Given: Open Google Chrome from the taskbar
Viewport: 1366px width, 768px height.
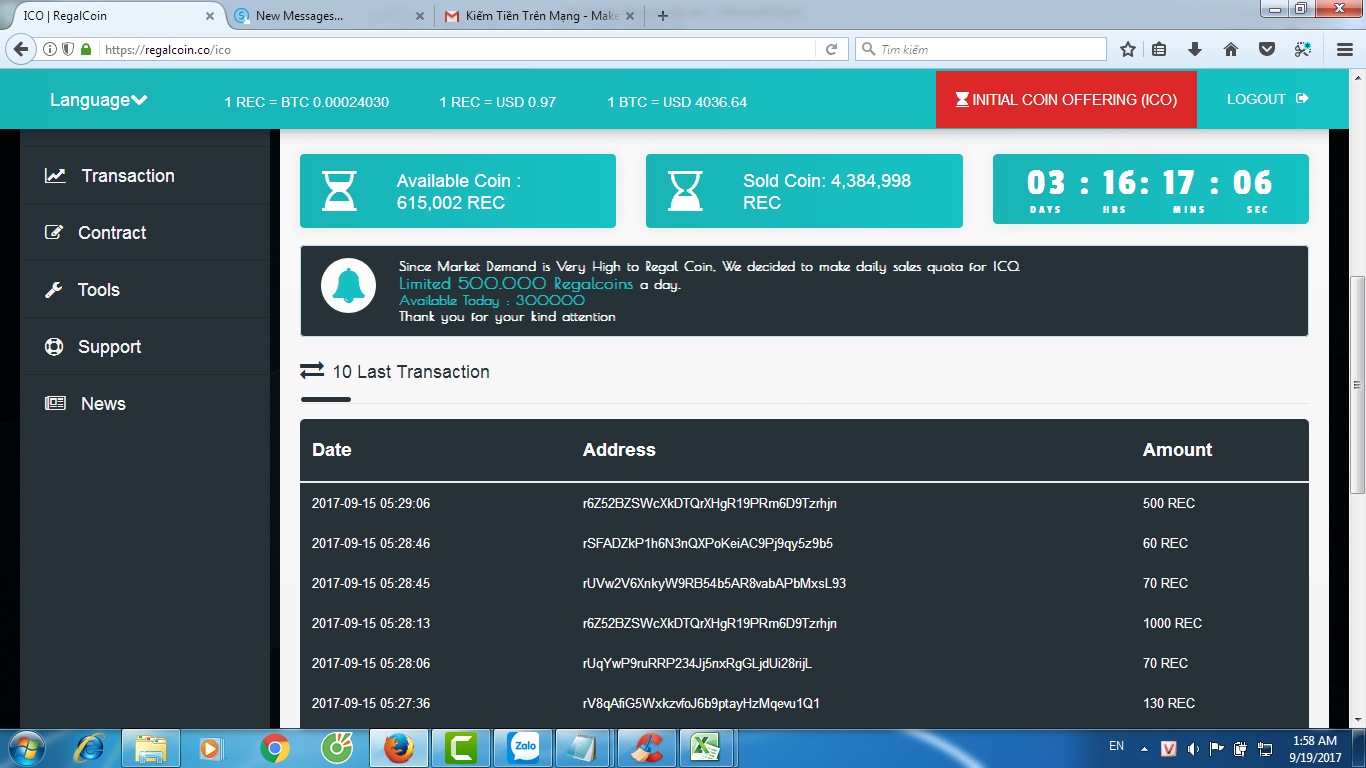Looking at the screenshot, I should [275, 747].
